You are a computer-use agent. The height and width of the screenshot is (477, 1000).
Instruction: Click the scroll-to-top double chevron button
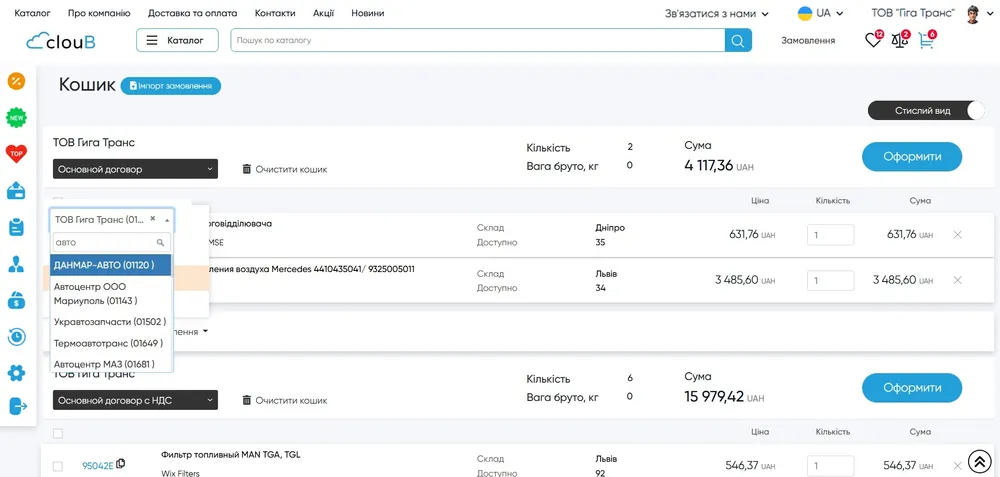980,460
